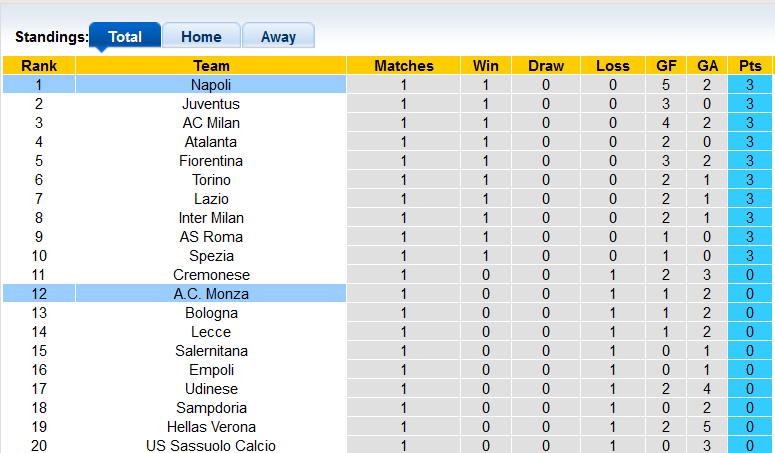The width and height of the screenshot is (775, 453).
Task: Click US Sassuolo Calcio team name
Action: [x=211, y=446]
